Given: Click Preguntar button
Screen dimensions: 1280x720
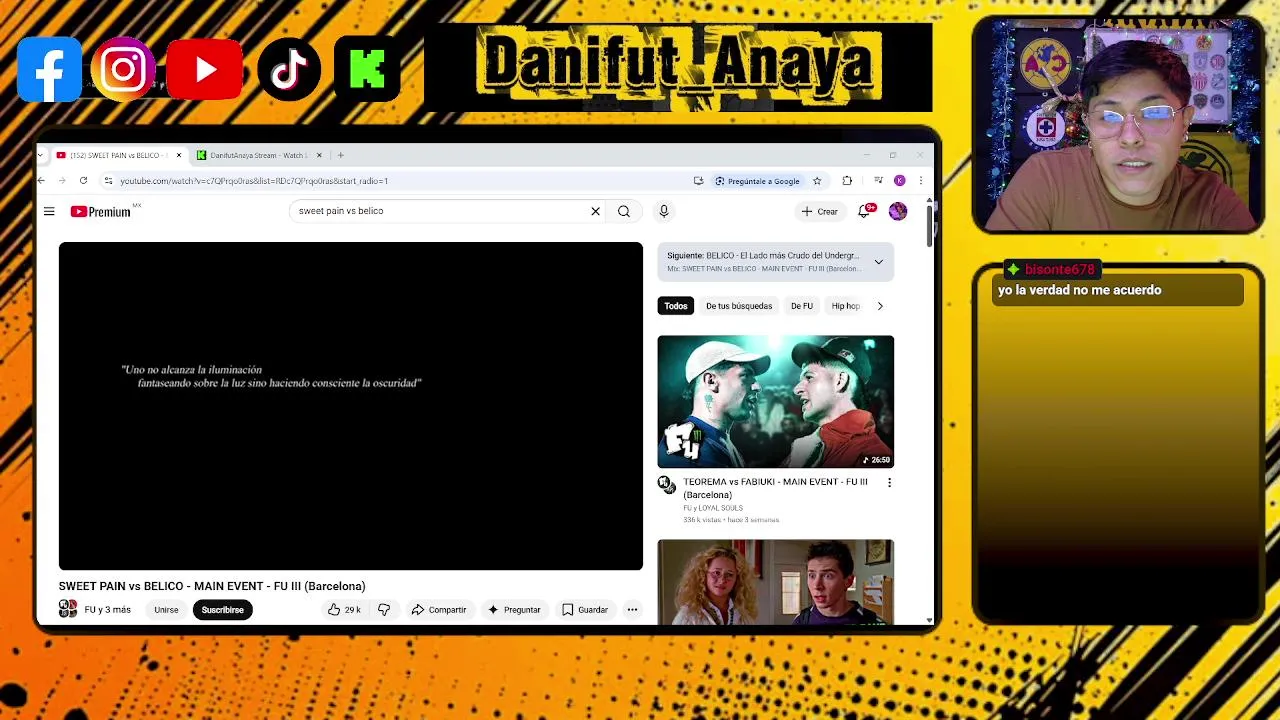Looking at the screenshot, I should click(x=514, y=610).
